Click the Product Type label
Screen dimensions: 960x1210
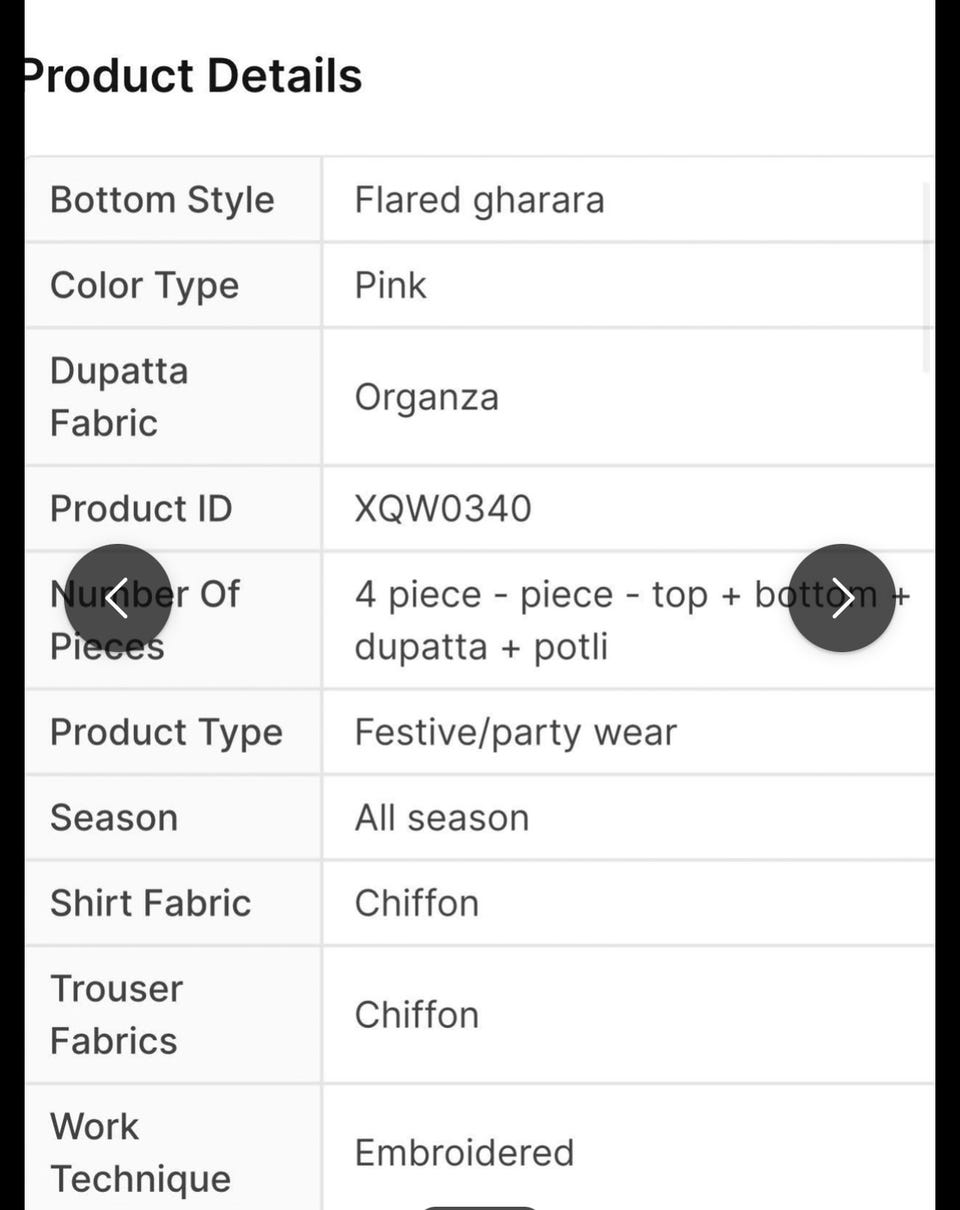[x=167, y=732]
